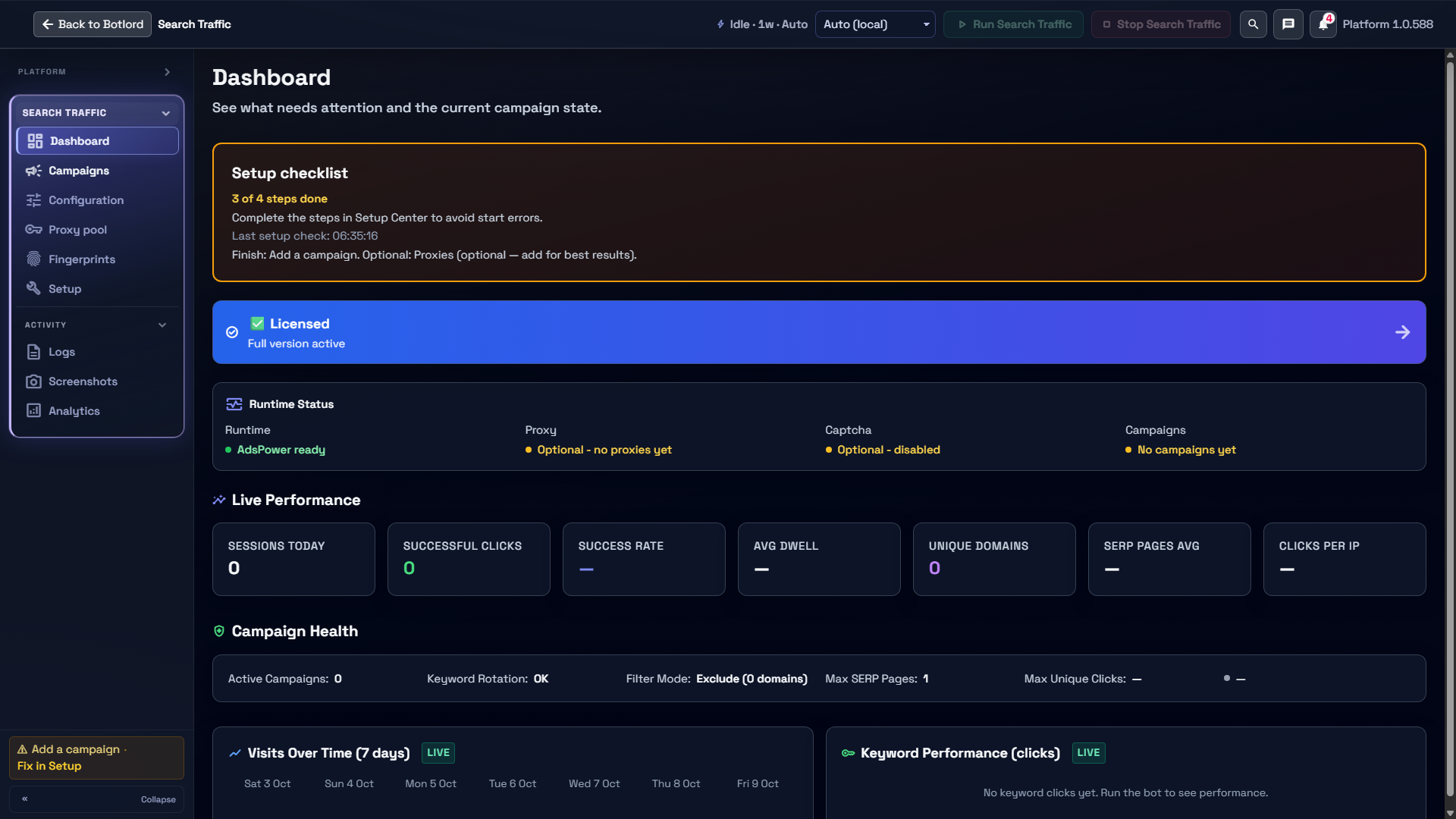The width and height of the screenshot is (1456, 819).
Task: Click Back to Botlord button
Action: 93,24
